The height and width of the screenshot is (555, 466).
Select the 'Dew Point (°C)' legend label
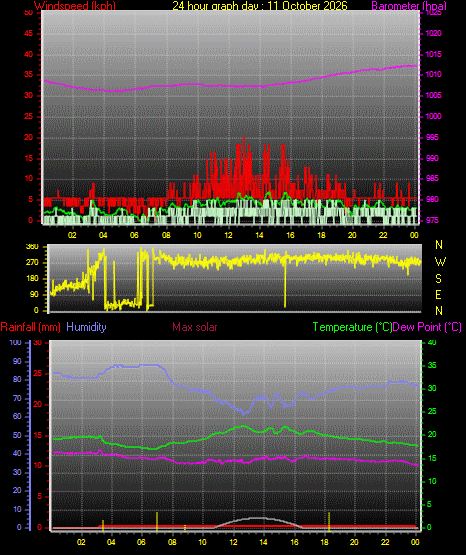pos(427,327)
